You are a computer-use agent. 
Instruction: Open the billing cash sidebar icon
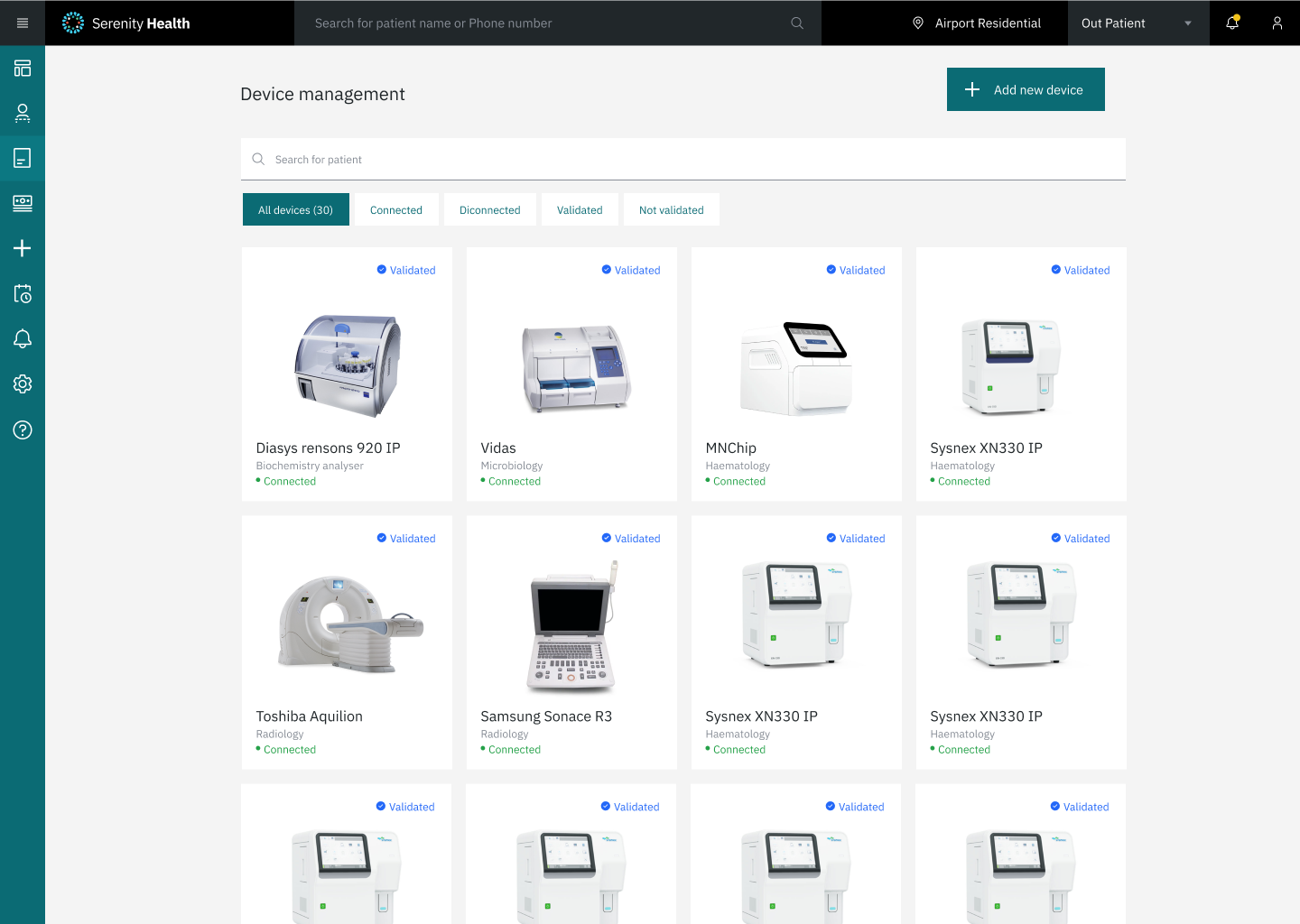(23, 203)
